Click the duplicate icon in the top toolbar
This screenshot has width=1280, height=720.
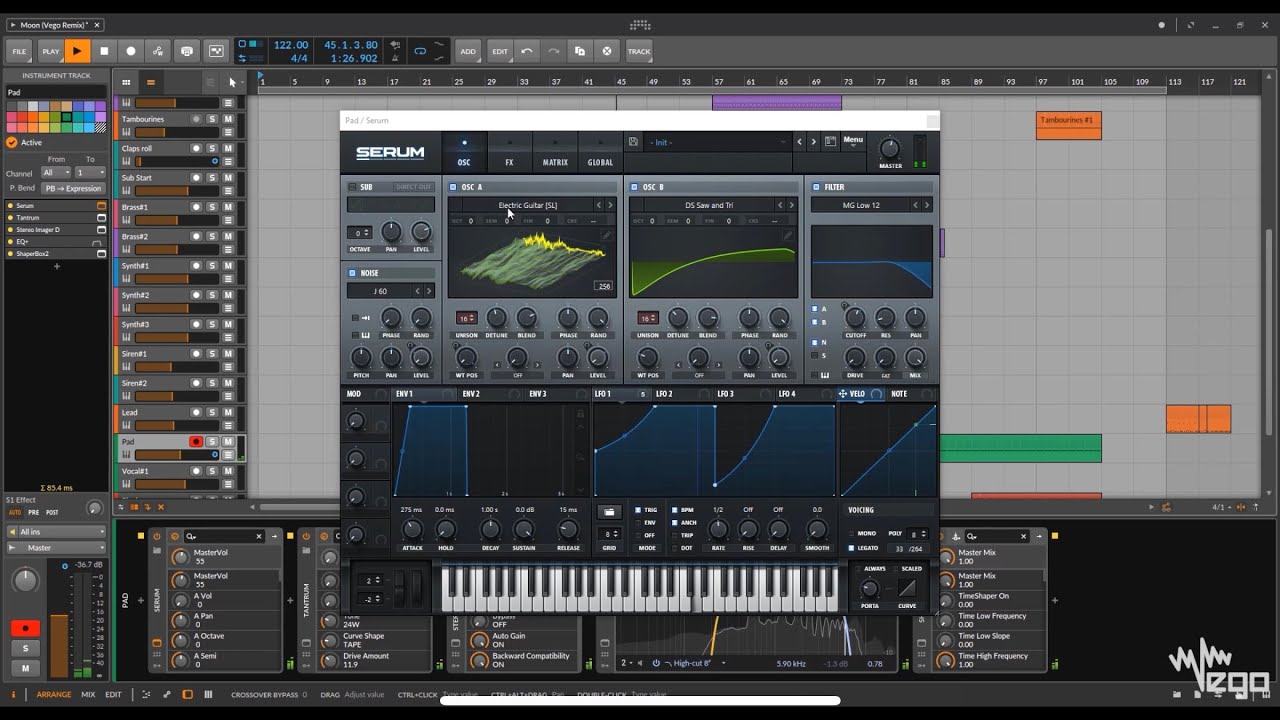[580, 51]
